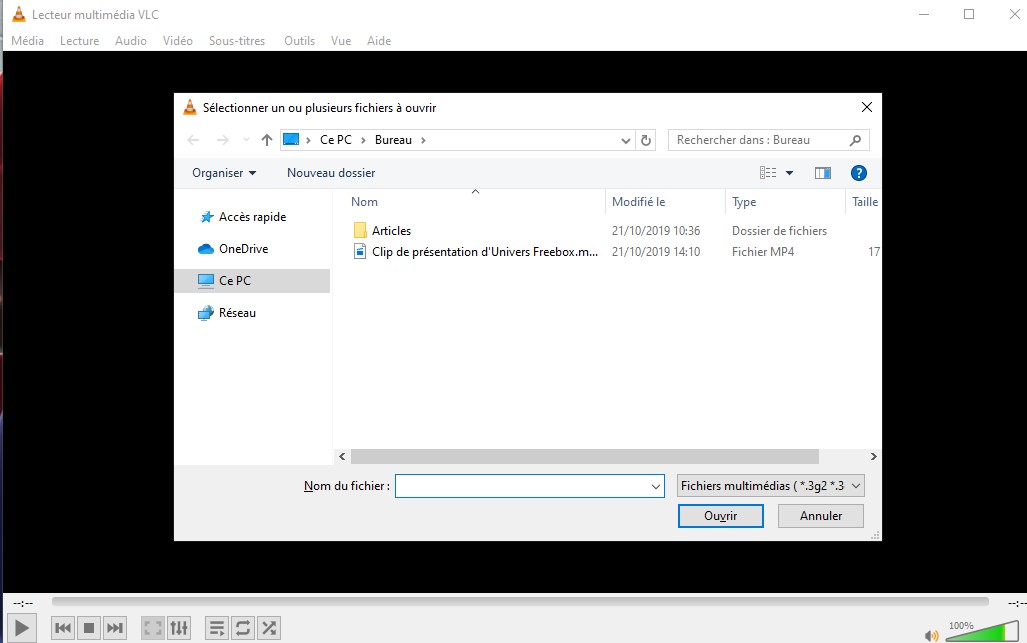The width and height of the screenshot is (1027, 643).
Task: Mute audio via the speaker icon
Action: pyautogui.click(x=931, y=634)
